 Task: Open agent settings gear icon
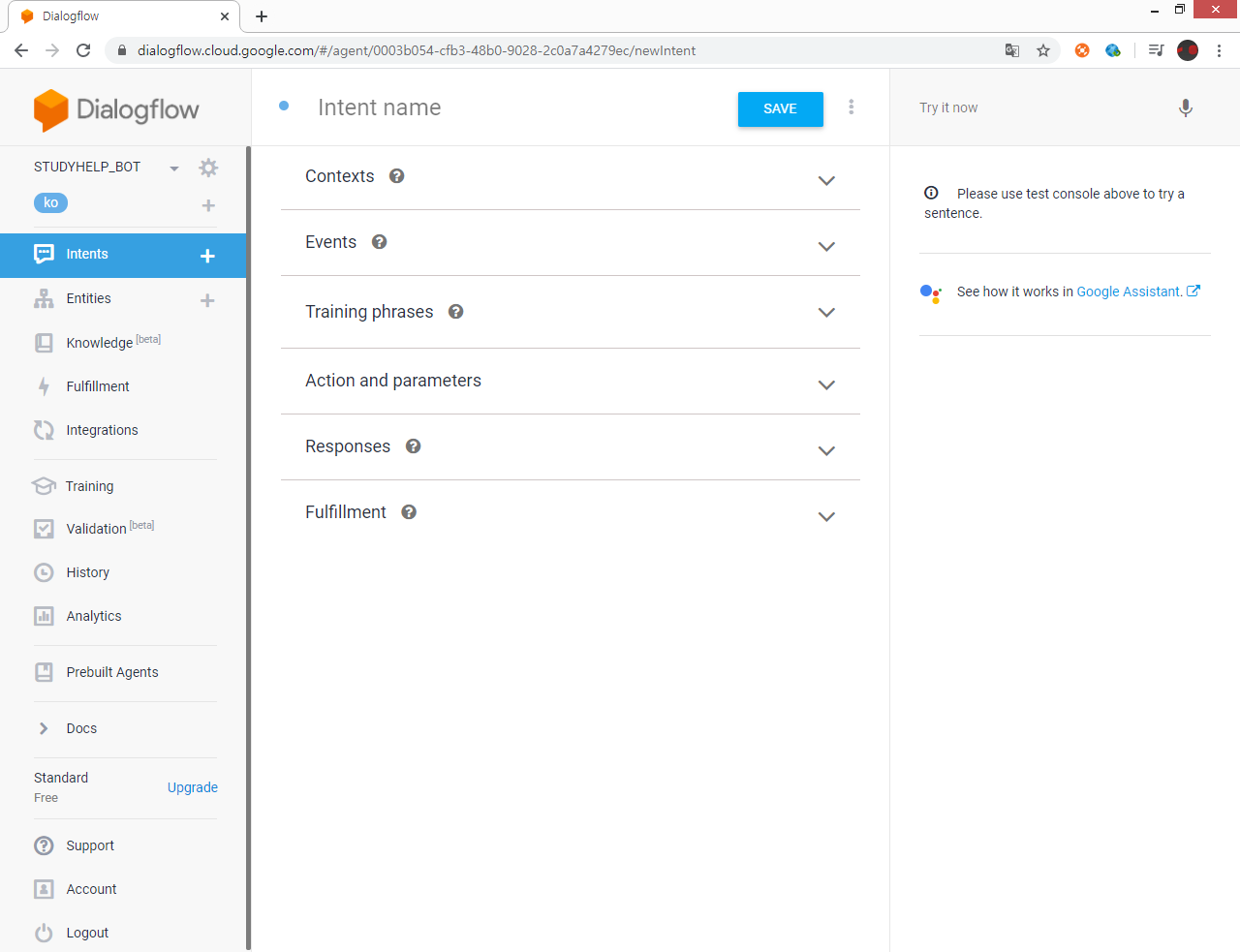tap(208, 168)
